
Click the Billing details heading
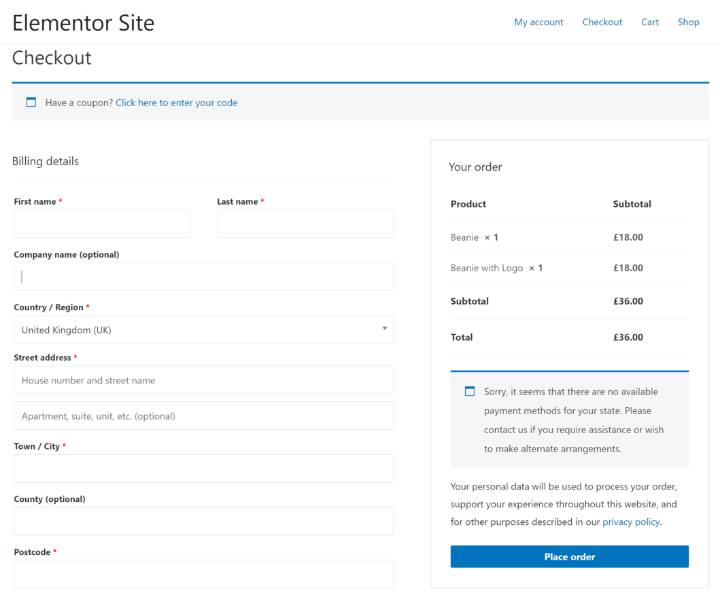click(45, 161)
